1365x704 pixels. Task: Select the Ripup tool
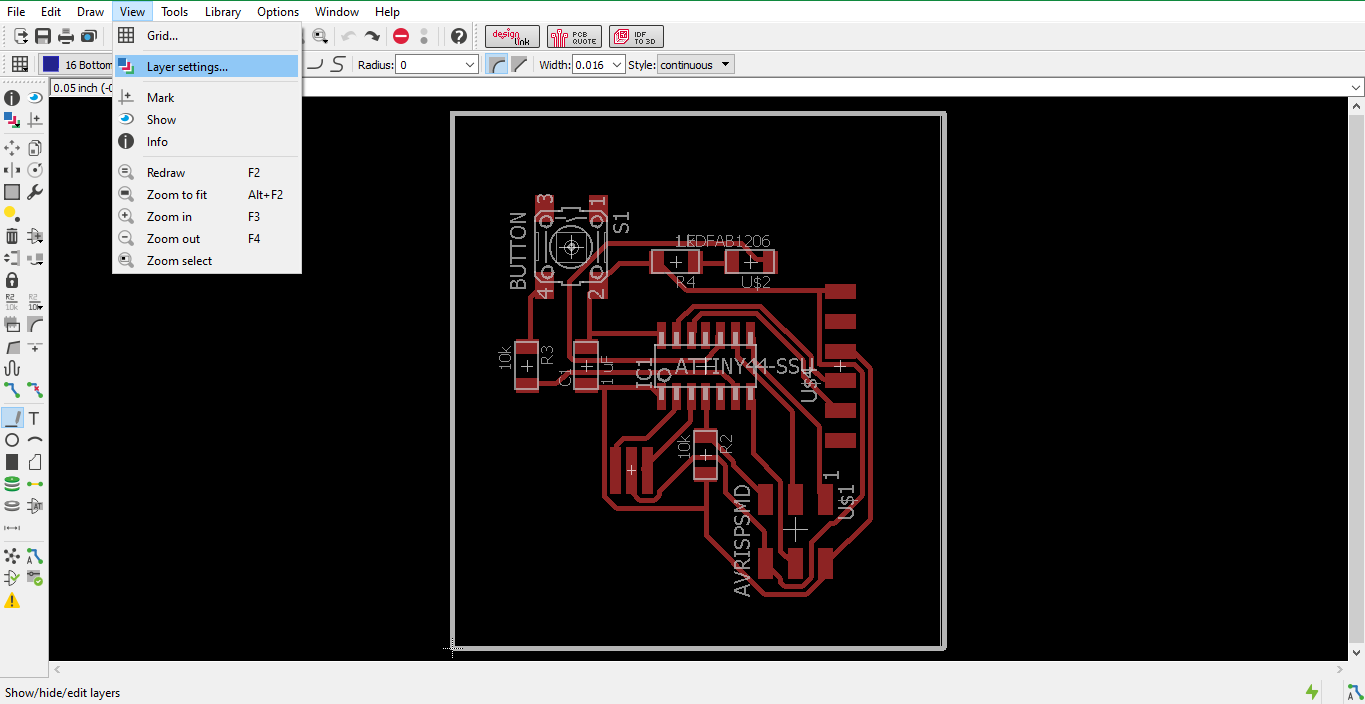[x=35, y=390]
